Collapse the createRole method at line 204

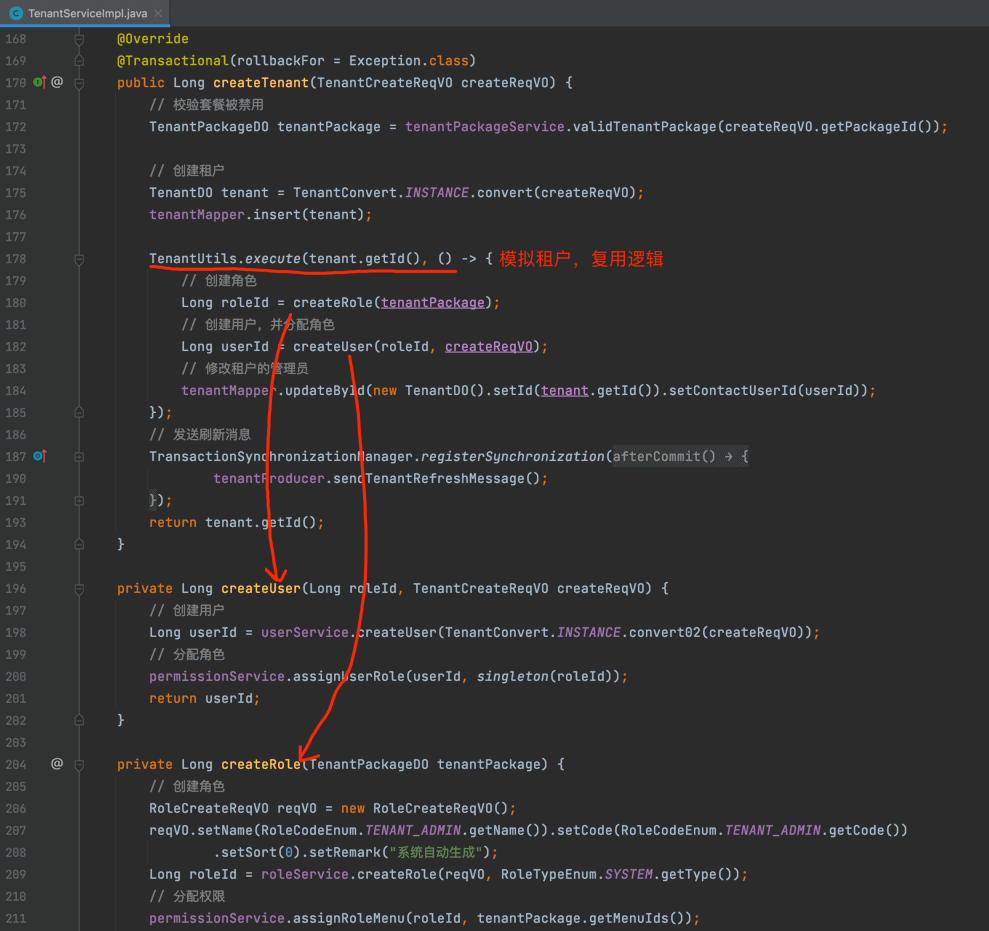[x=79, y=764]
